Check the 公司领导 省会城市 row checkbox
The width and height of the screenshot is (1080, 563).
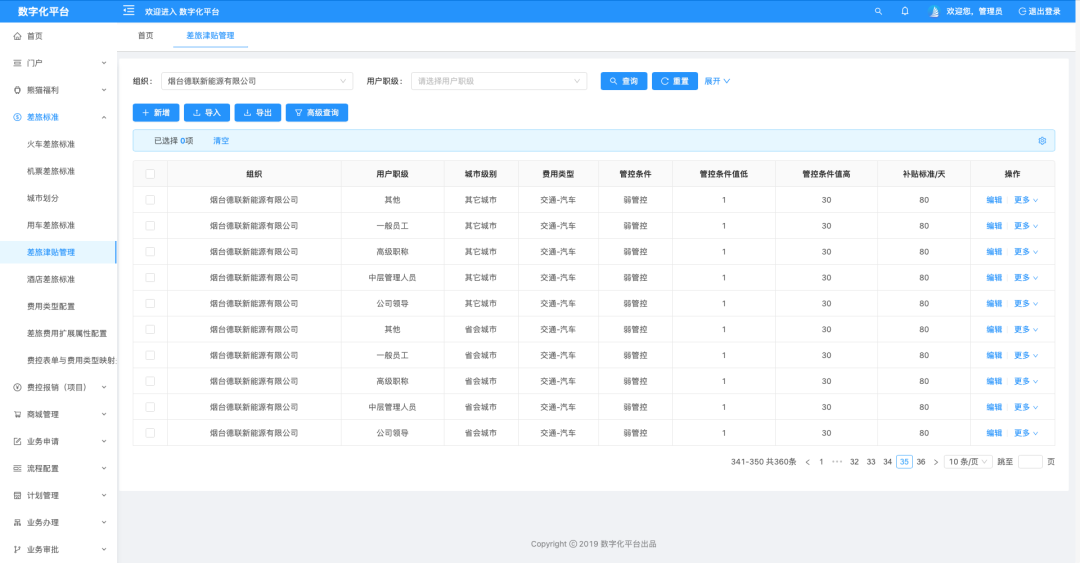pyautogui.click(x=150, y=433)
